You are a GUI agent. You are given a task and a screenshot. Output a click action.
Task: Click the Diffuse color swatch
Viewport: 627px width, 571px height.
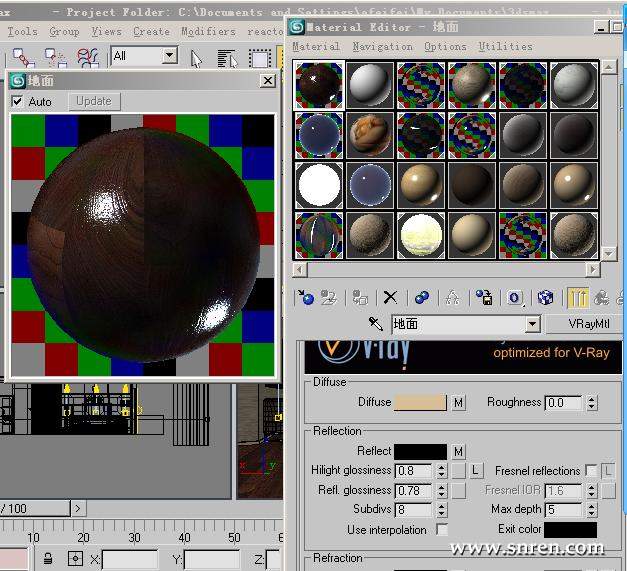[419, 402]
